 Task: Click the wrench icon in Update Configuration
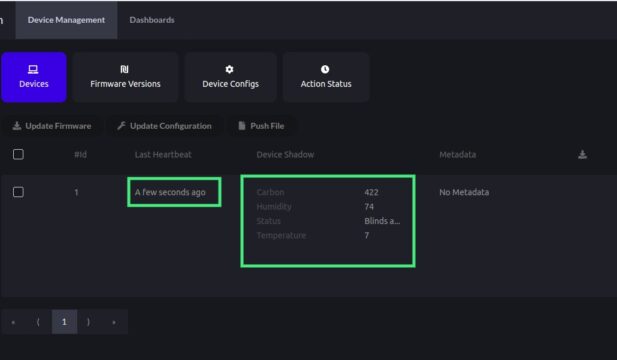tap(121, 126)
